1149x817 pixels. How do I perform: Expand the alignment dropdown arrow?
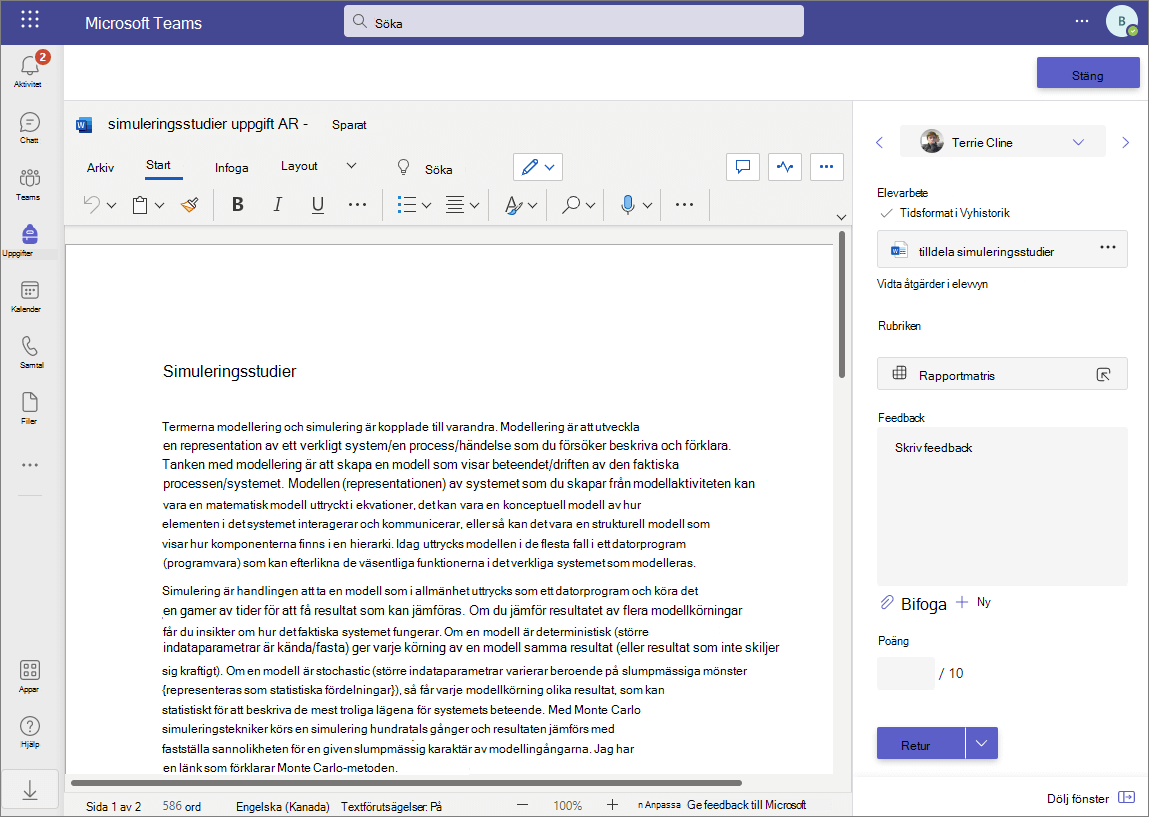(x=474, y=206)
